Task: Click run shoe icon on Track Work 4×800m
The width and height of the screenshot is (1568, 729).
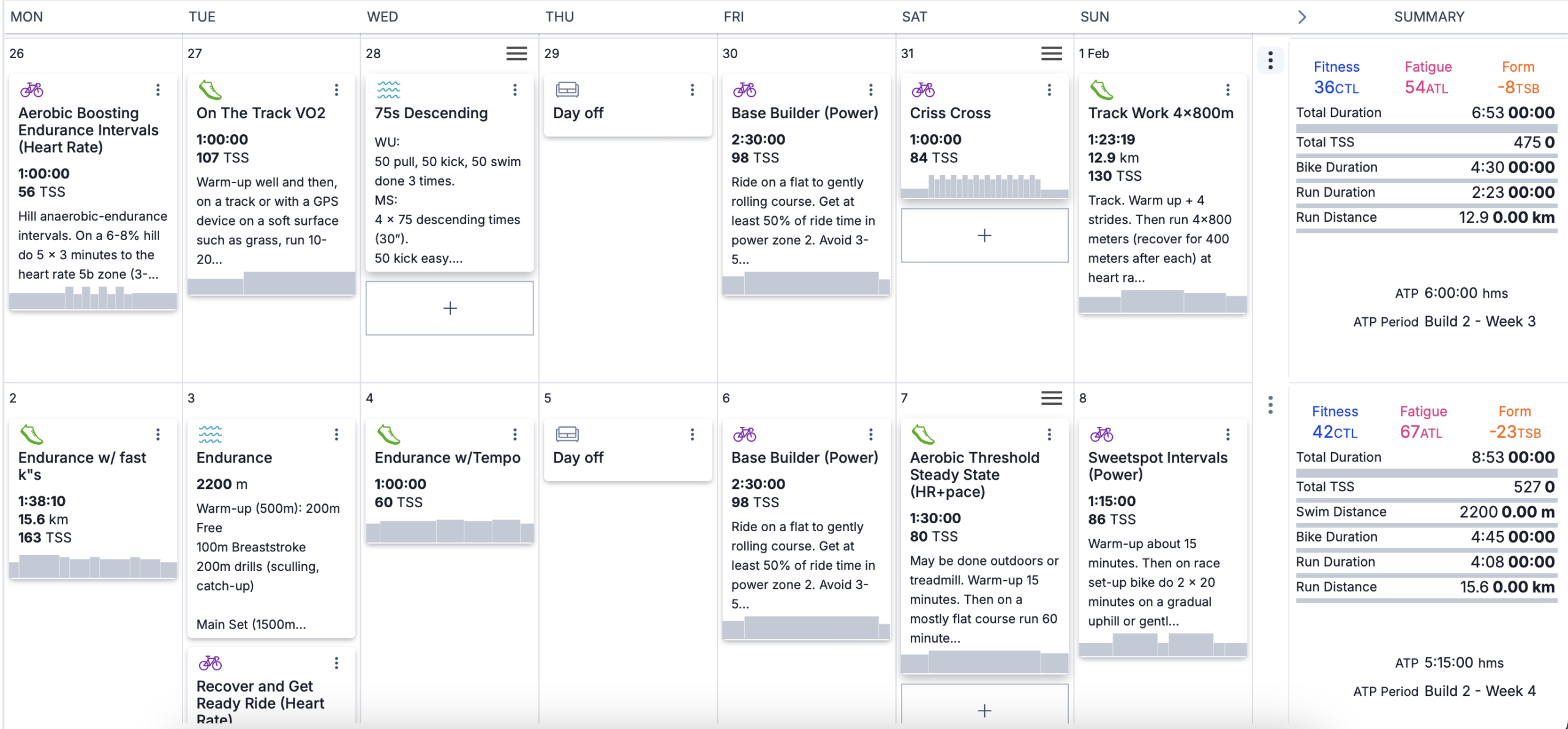Action: click(1101, 90)
